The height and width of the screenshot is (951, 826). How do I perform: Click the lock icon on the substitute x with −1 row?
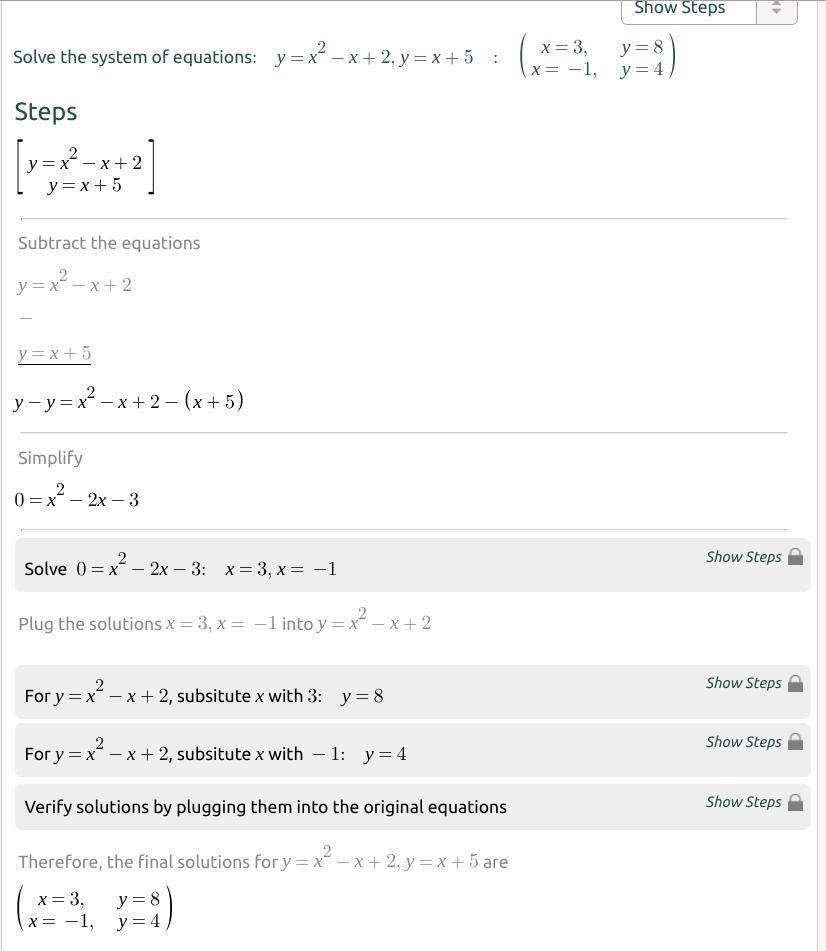pos(795,742)
